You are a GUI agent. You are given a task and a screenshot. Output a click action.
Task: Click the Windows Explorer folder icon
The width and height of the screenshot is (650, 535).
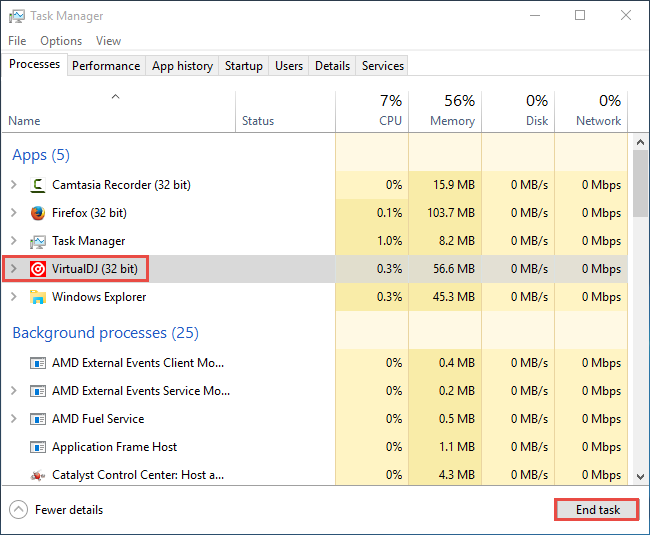pos(38,297)
